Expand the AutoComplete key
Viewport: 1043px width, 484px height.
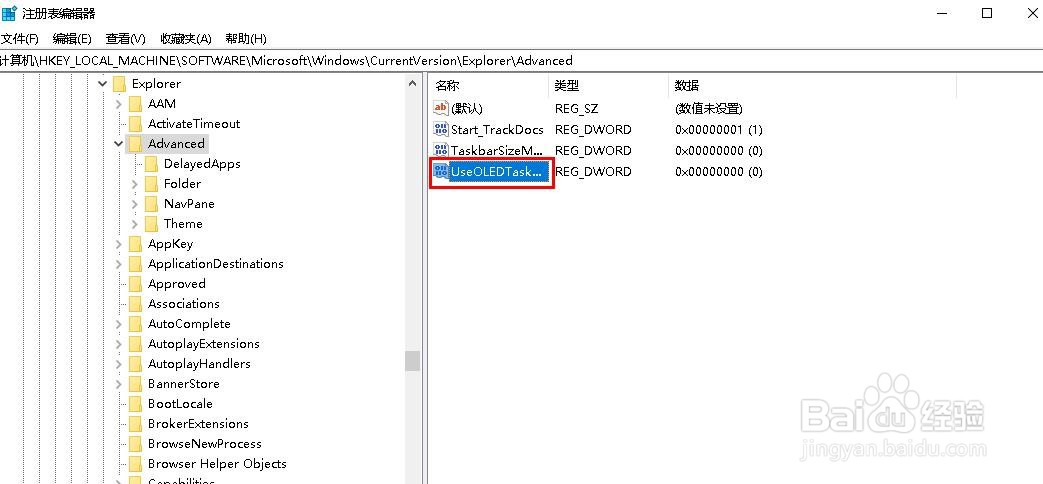point(118,324)
